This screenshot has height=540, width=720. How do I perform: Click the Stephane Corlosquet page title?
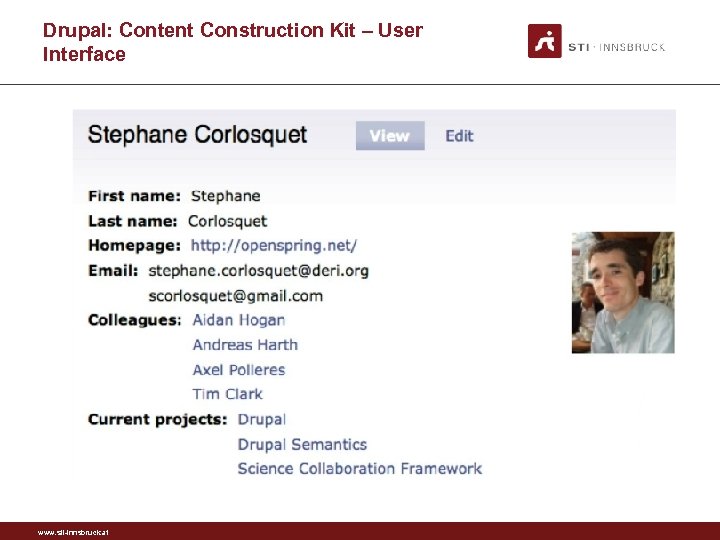coord(197,135)
